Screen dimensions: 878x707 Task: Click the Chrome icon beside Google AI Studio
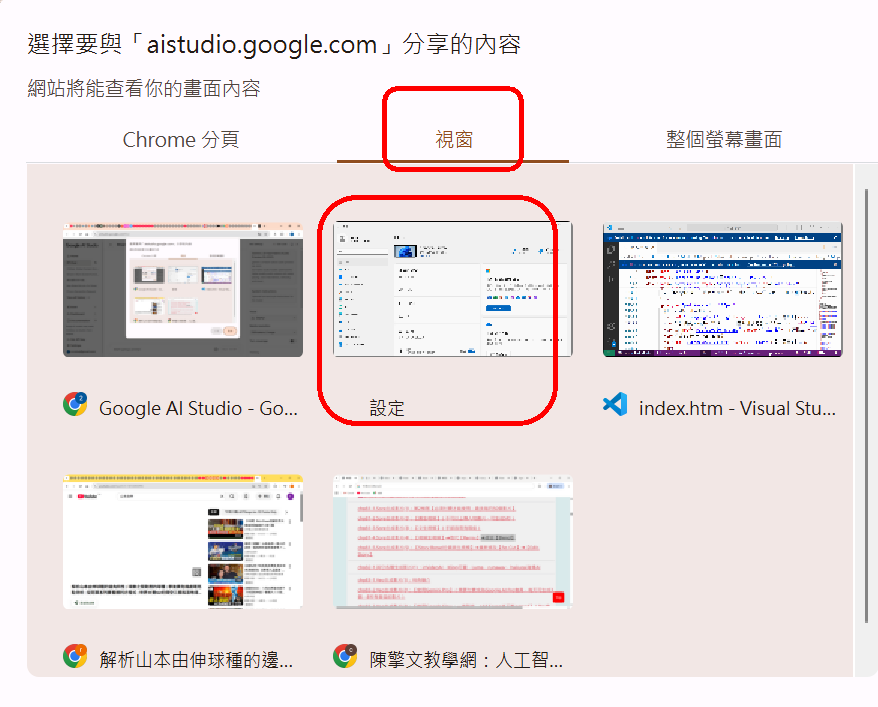(x=75, y=405)
